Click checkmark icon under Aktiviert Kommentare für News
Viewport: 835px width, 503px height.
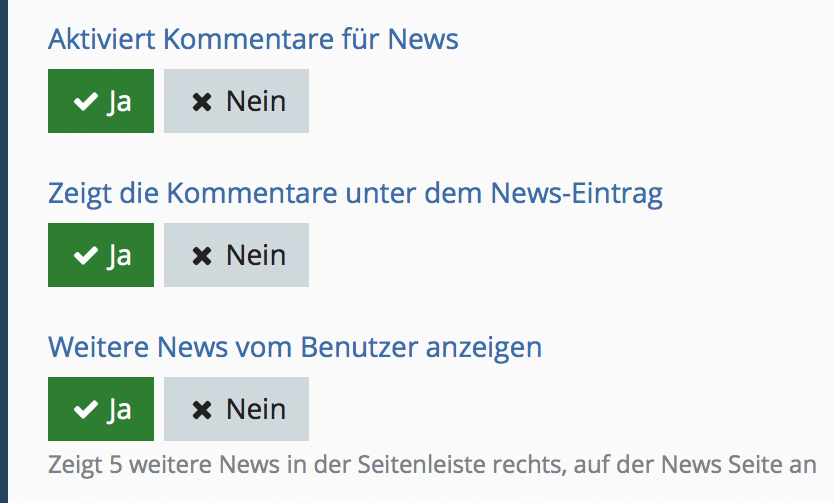[x=86, y=102]
